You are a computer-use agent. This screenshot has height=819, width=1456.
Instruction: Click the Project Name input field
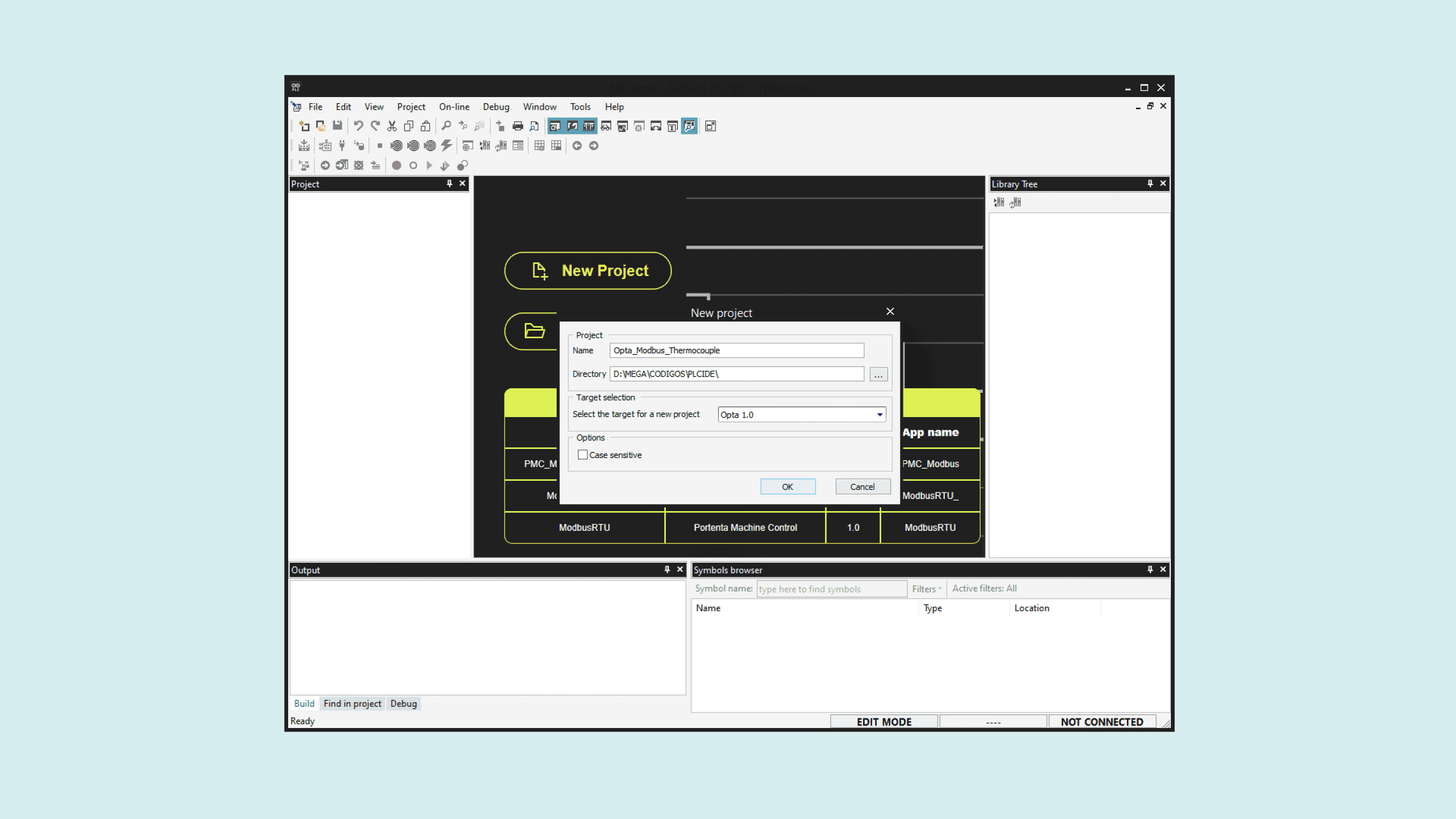[x=737, y=350]
